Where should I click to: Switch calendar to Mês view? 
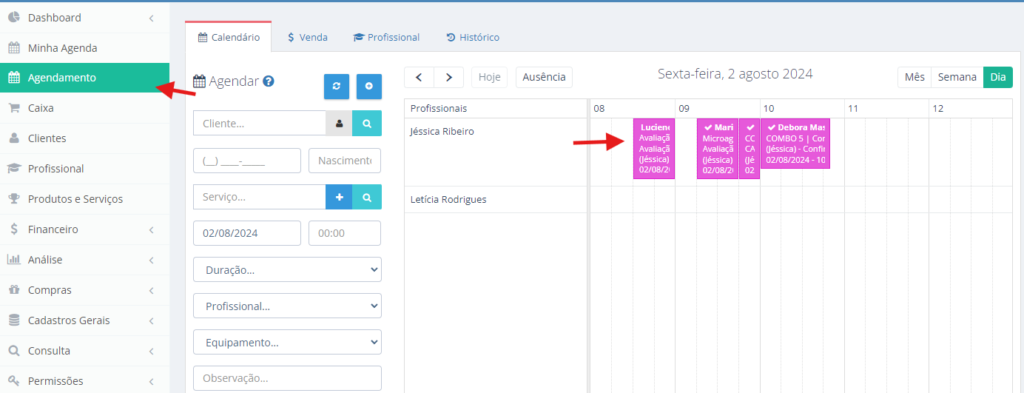pos(914,77)
